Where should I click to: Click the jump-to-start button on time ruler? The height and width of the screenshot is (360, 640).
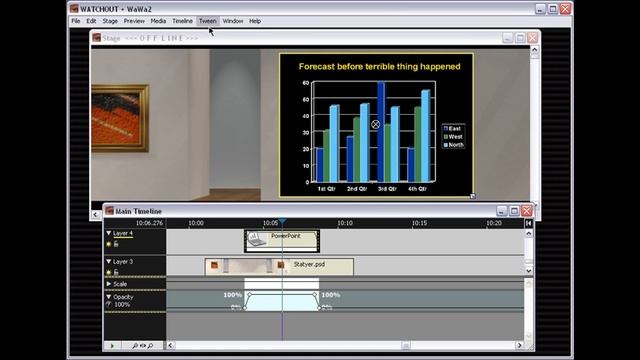[x=529, y=223]
